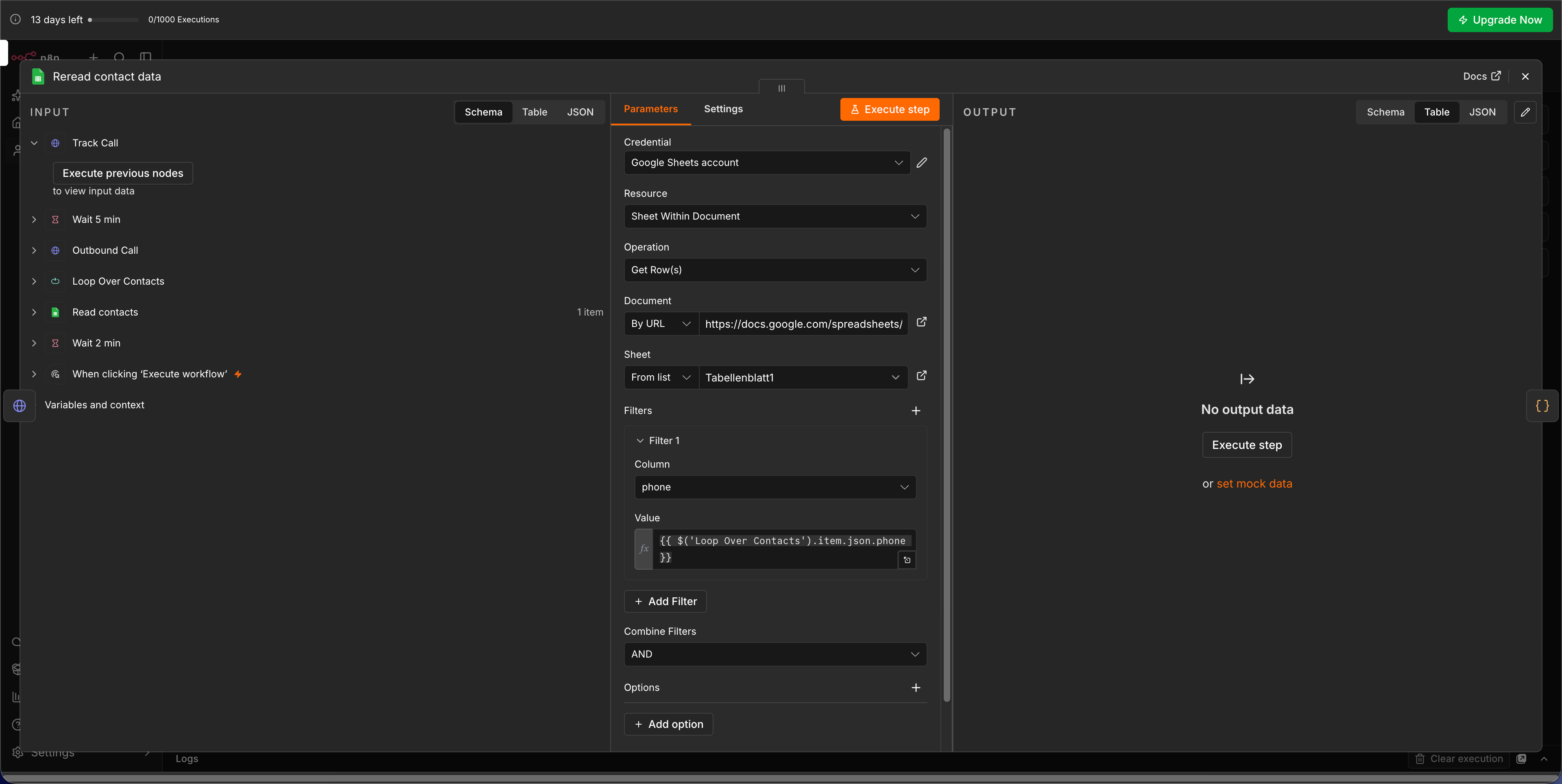This screenshot has height=784, width=1562.
Task: Click the No output data arrow icon
Action: (x=1247, y=379)
